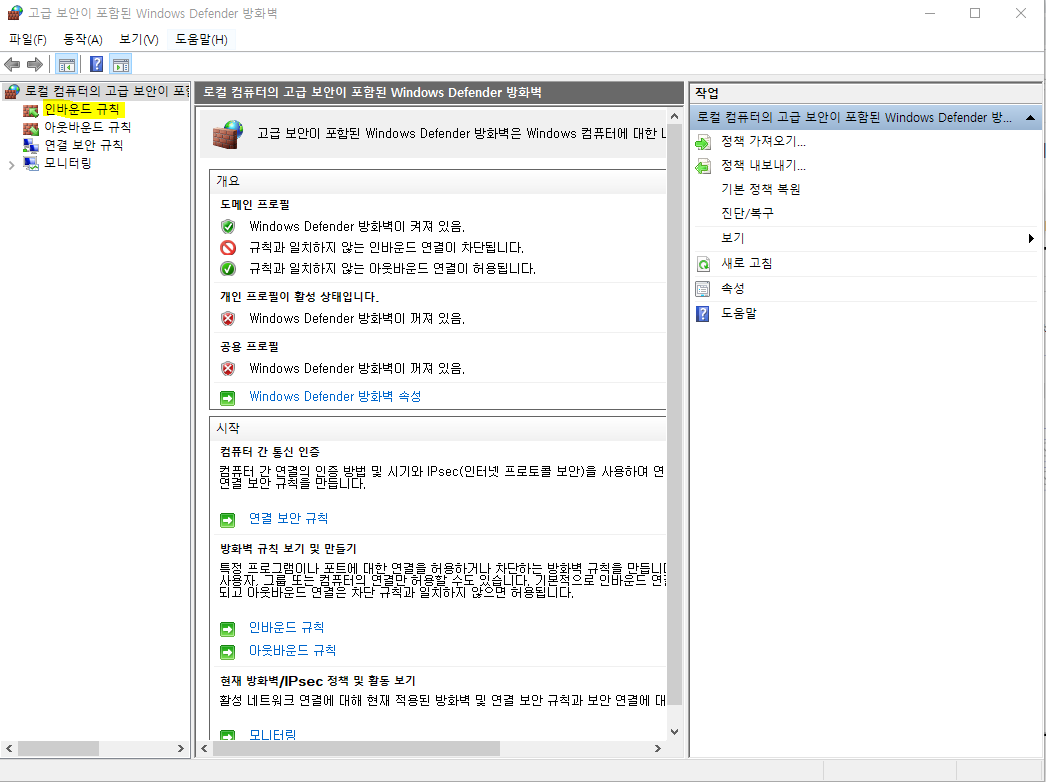Click green arrow icon beside Windows Defender 방화벽 속성
Screen dimensions: 1046x782
click(227, 398)
